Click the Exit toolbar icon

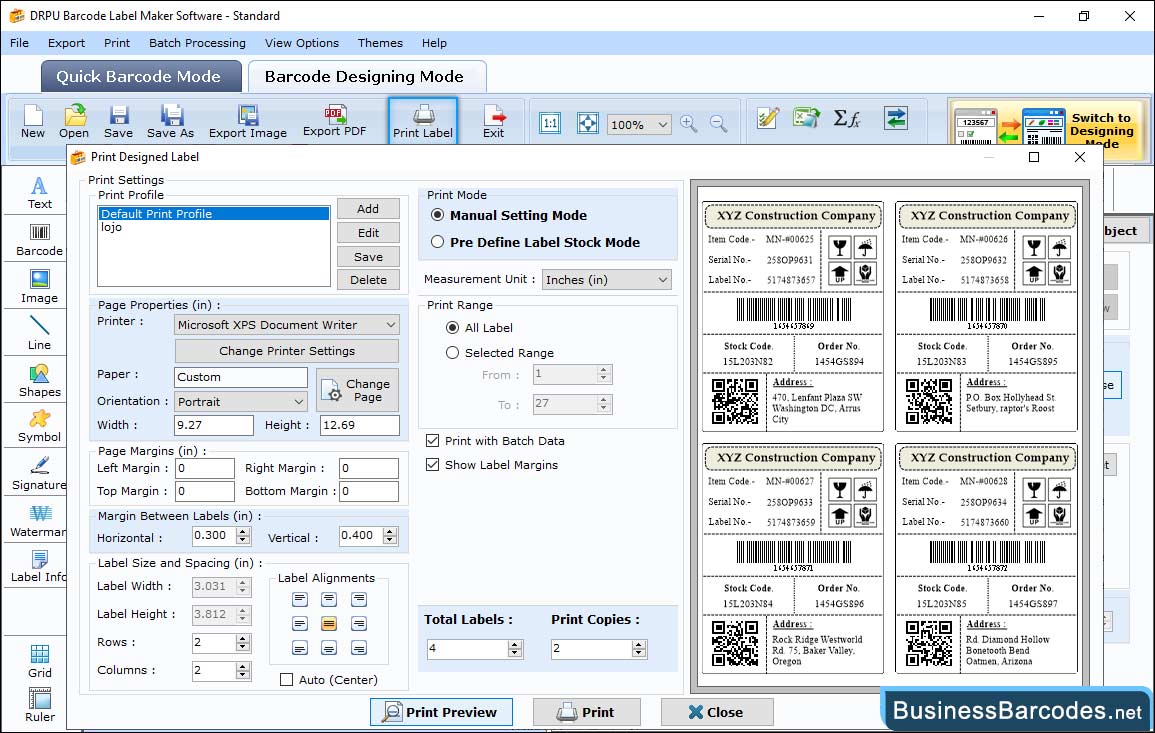(x=494, y=122)
